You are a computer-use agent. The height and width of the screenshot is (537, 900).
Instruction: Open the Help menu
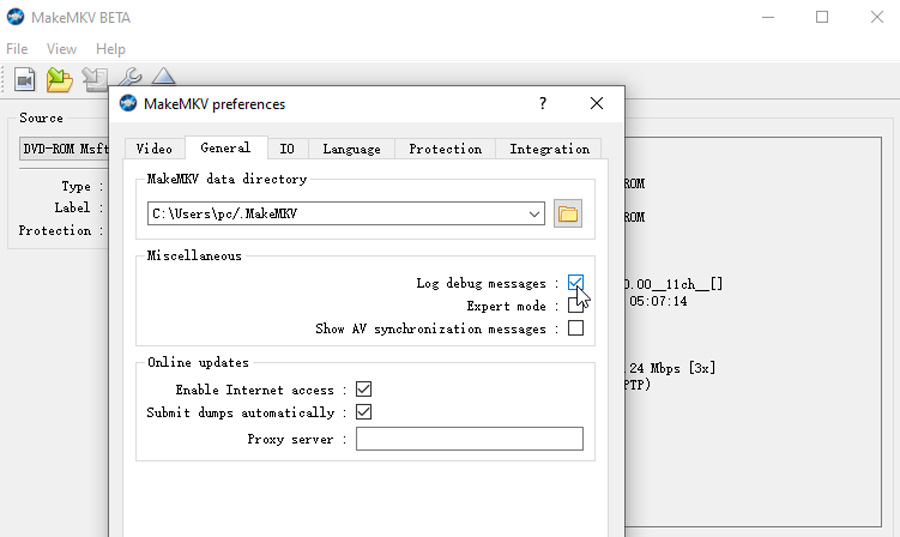click(x=110, y=49)
